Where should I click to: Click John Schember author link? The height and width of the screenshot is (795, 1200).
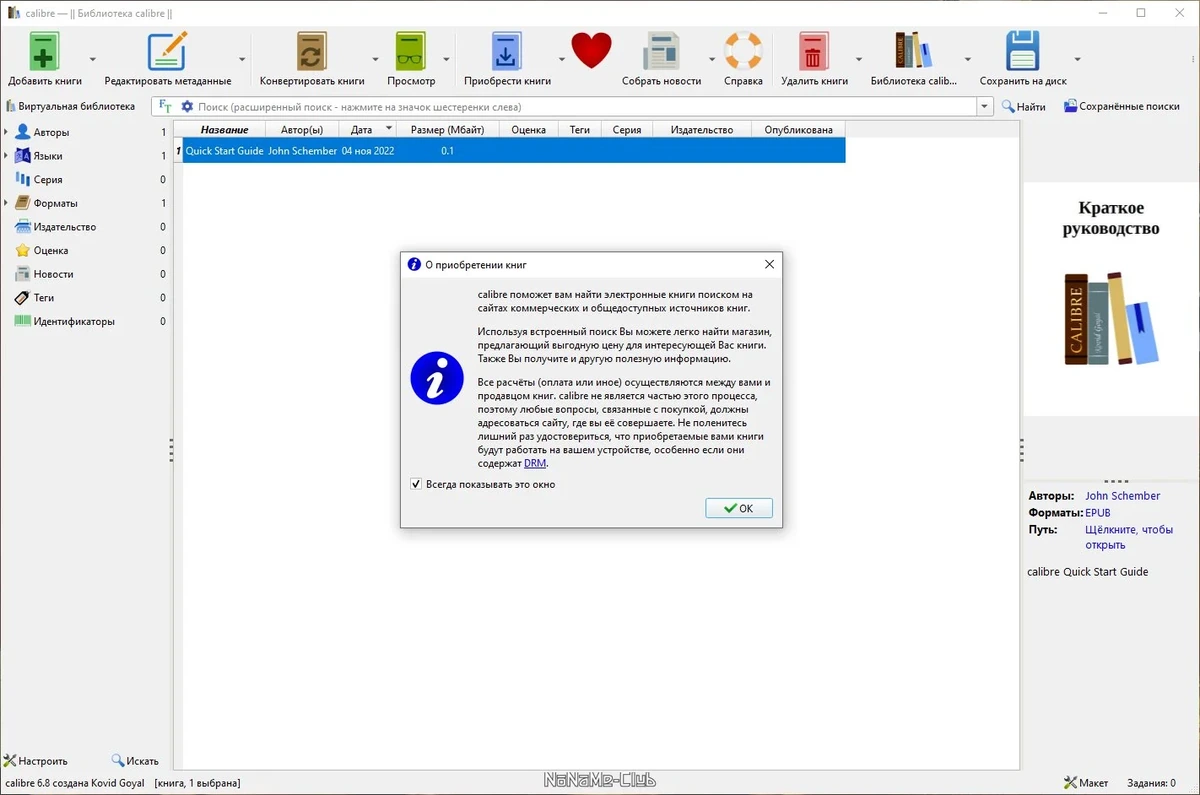[x=1123, y=496]
